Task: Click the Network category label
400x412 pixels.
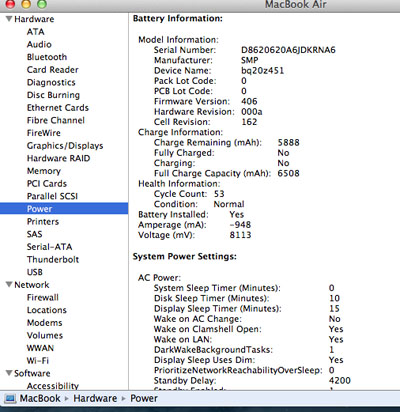Action: point(32,285)
